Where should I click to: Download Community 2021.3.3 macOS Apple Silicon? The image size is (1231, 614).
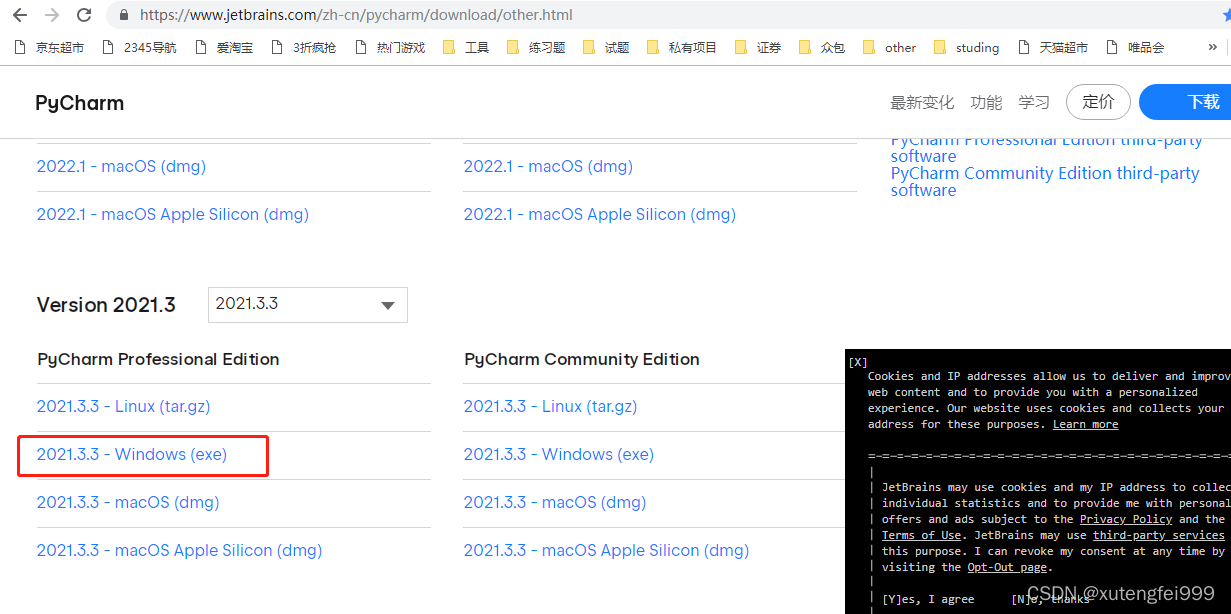tap(607, 550)
